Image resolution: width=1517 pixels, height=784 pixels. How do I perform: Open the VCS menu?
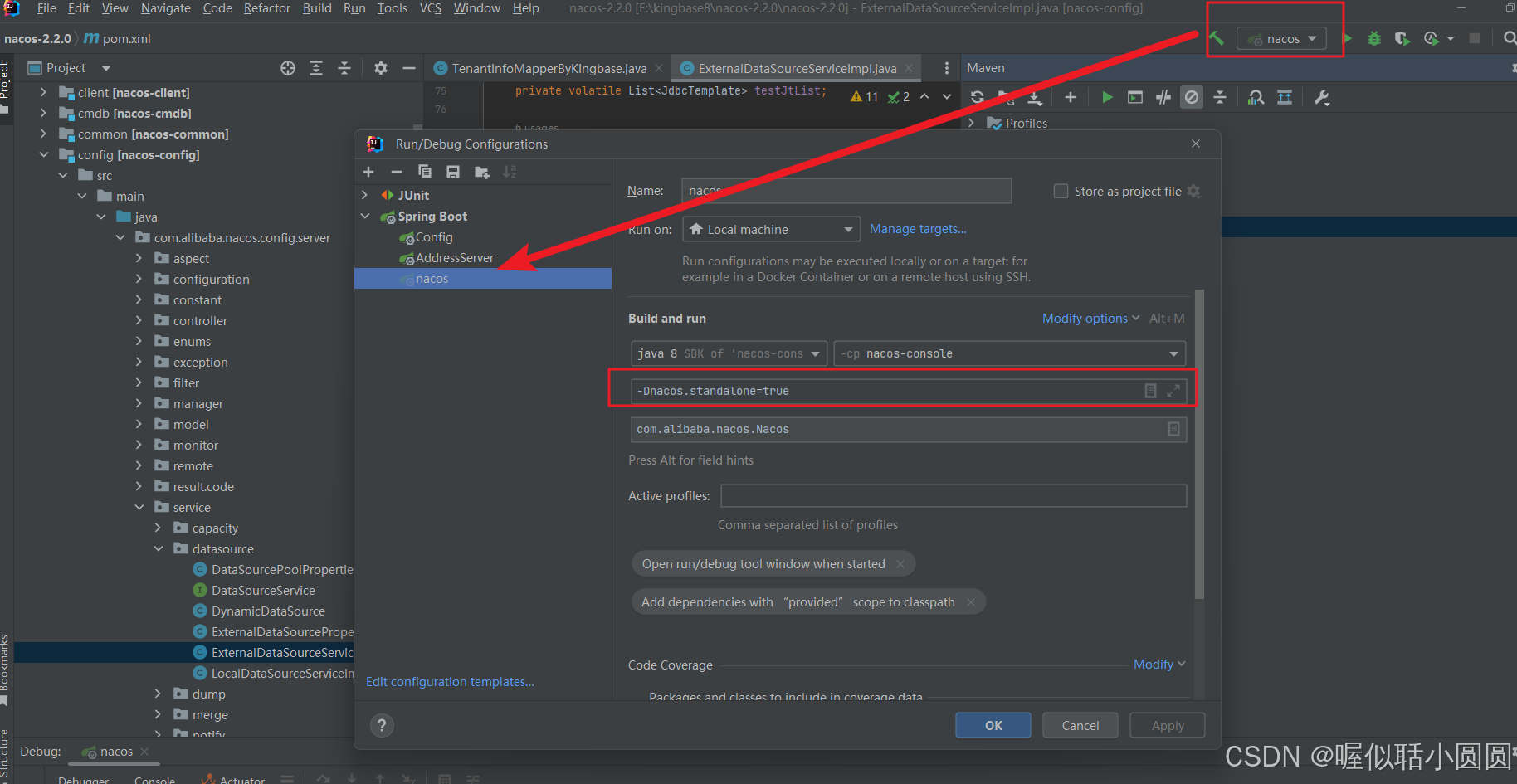pyautogui.click(x=431, y=8)
